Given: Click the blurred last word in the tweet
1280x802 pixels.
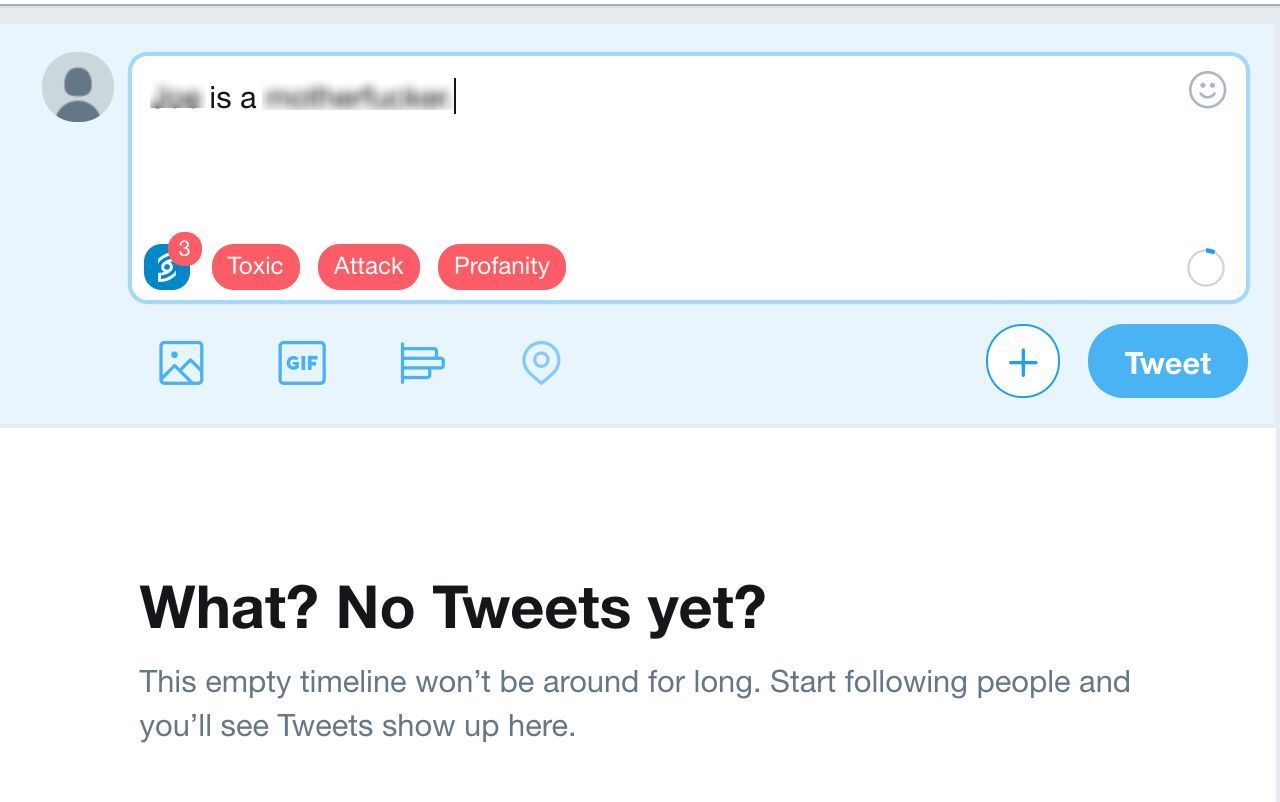Looking at the screenshot, I should coord(355,98).
